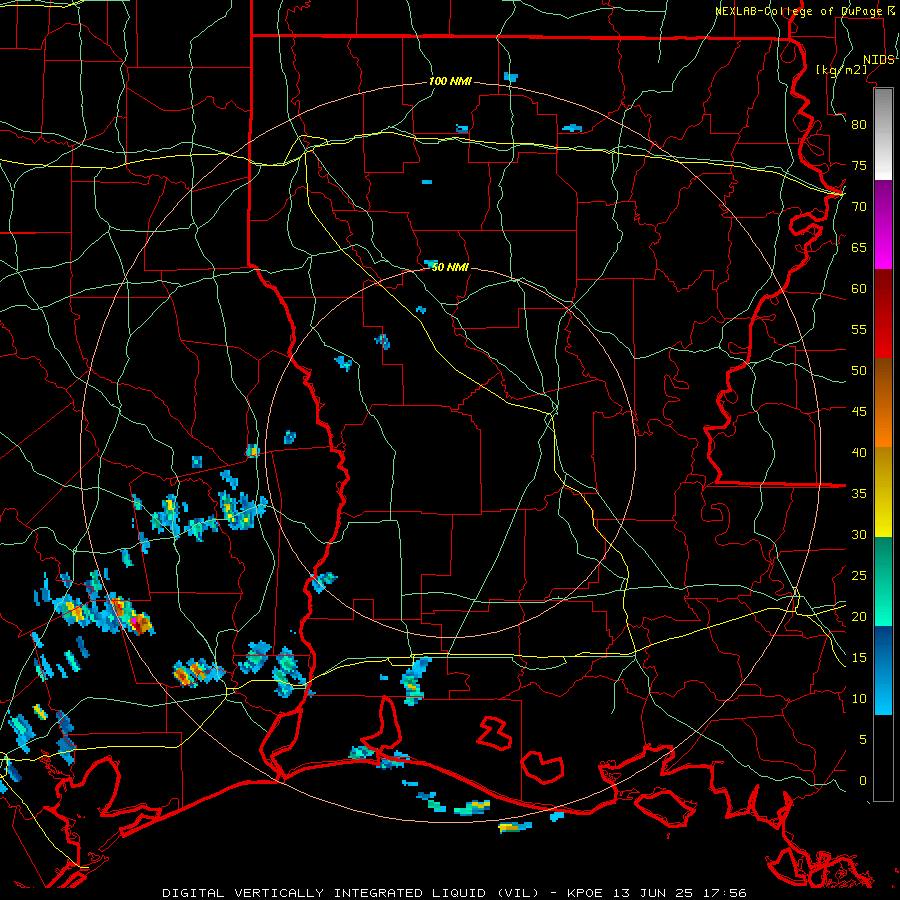Click the yellow band of the VIL color bar

click(883, 492)
